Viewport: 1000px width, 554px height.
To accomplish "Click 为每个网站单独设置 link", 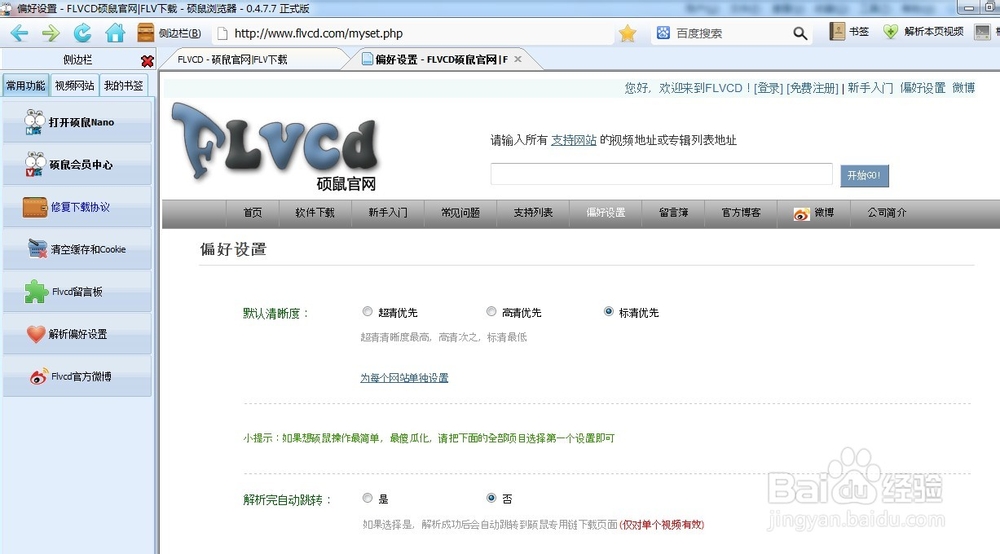I will (x=404, y=378).
